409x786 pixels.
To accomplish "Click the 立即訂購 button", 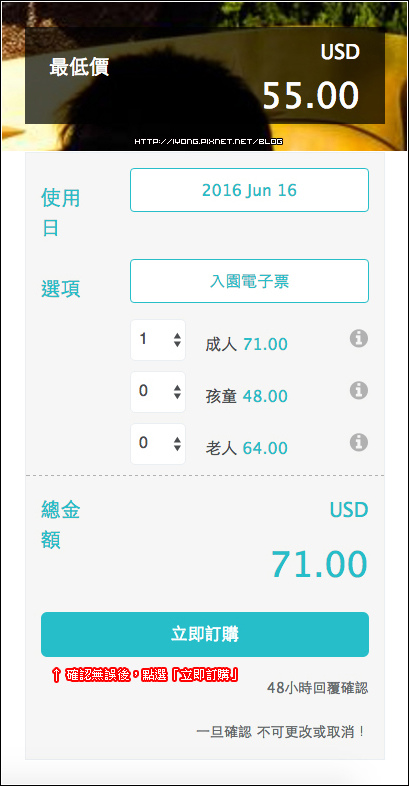I will [x=204, y=635].
